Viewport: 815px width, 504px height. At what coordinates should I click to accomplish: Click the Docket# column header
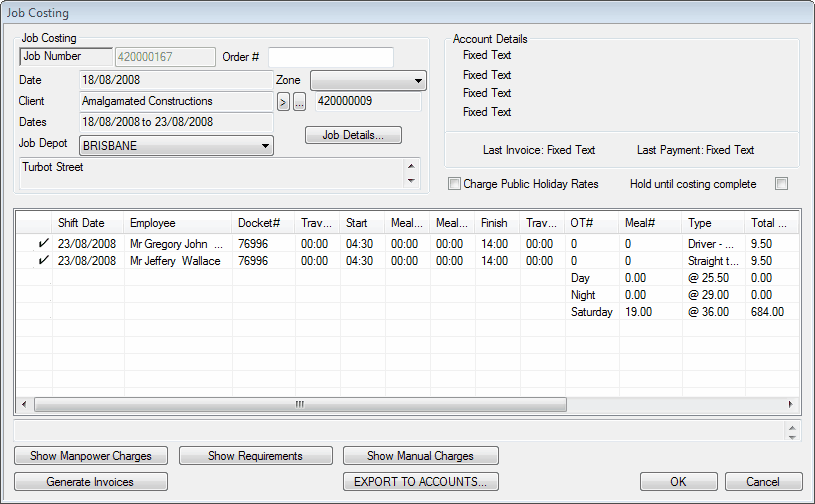(263, 223)
